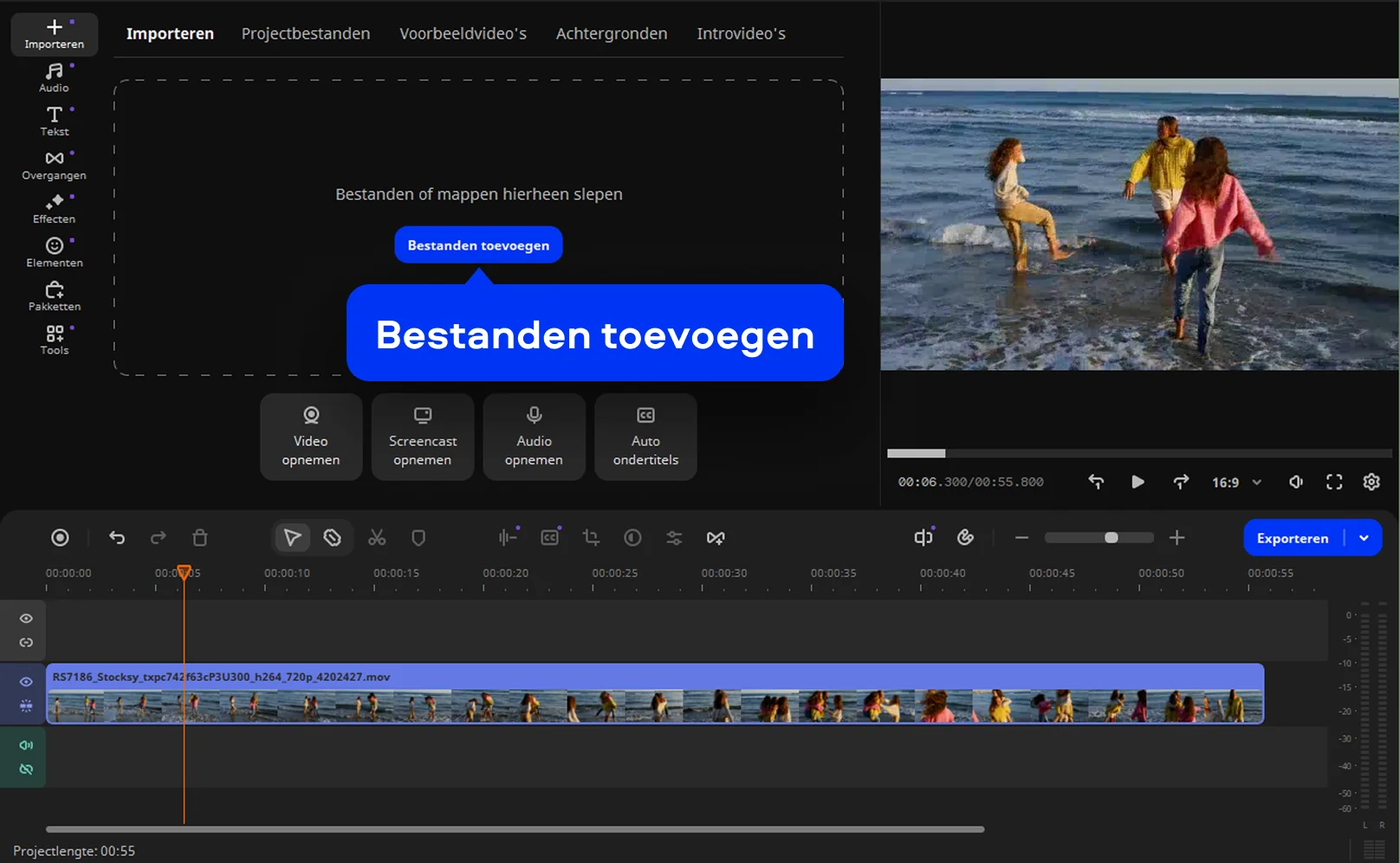Mute the audio track
Image resolution: width=1400 pixels, height=863 pixels.
26,745
